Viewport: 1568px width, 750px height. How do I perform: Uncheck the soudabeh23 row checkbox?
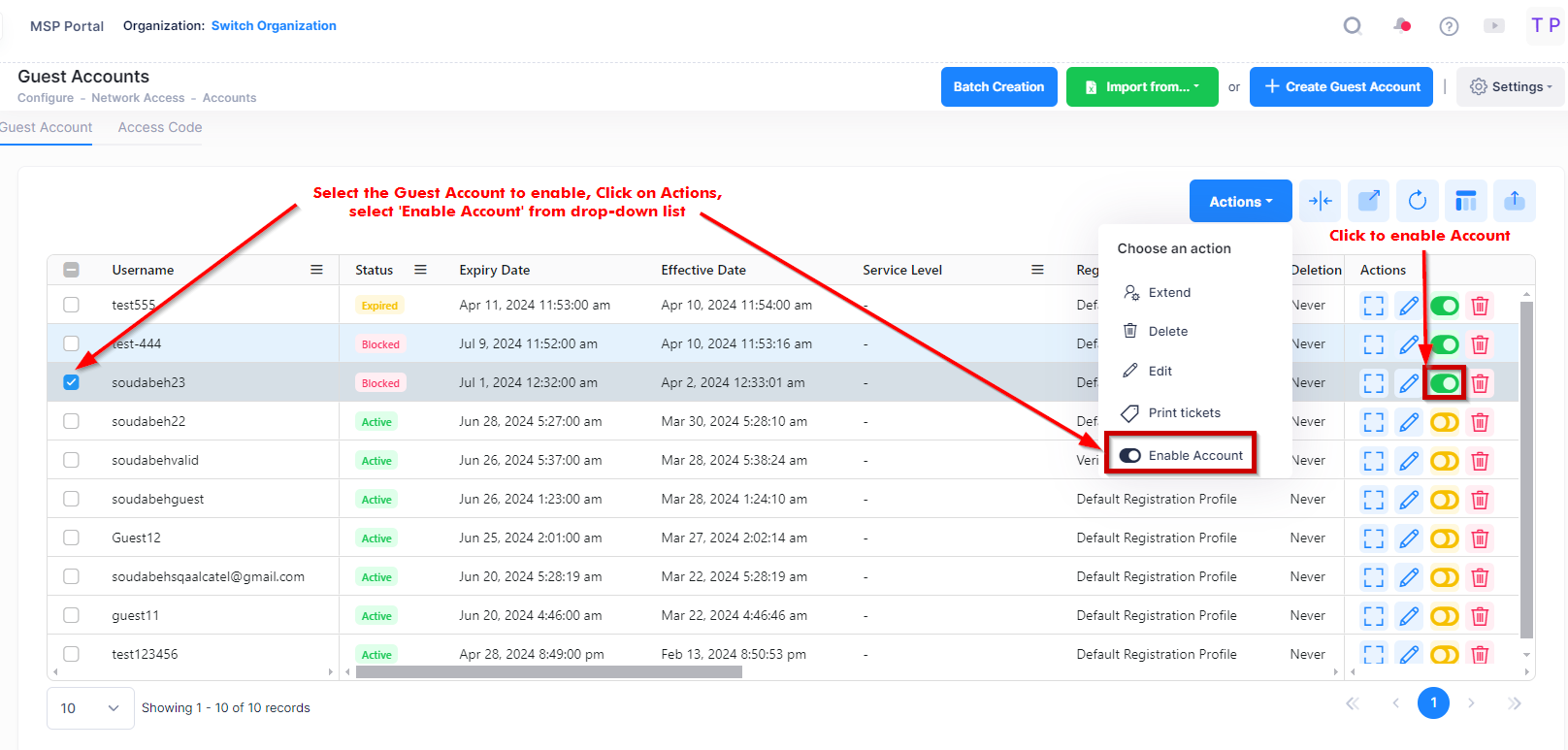point(71,382)
